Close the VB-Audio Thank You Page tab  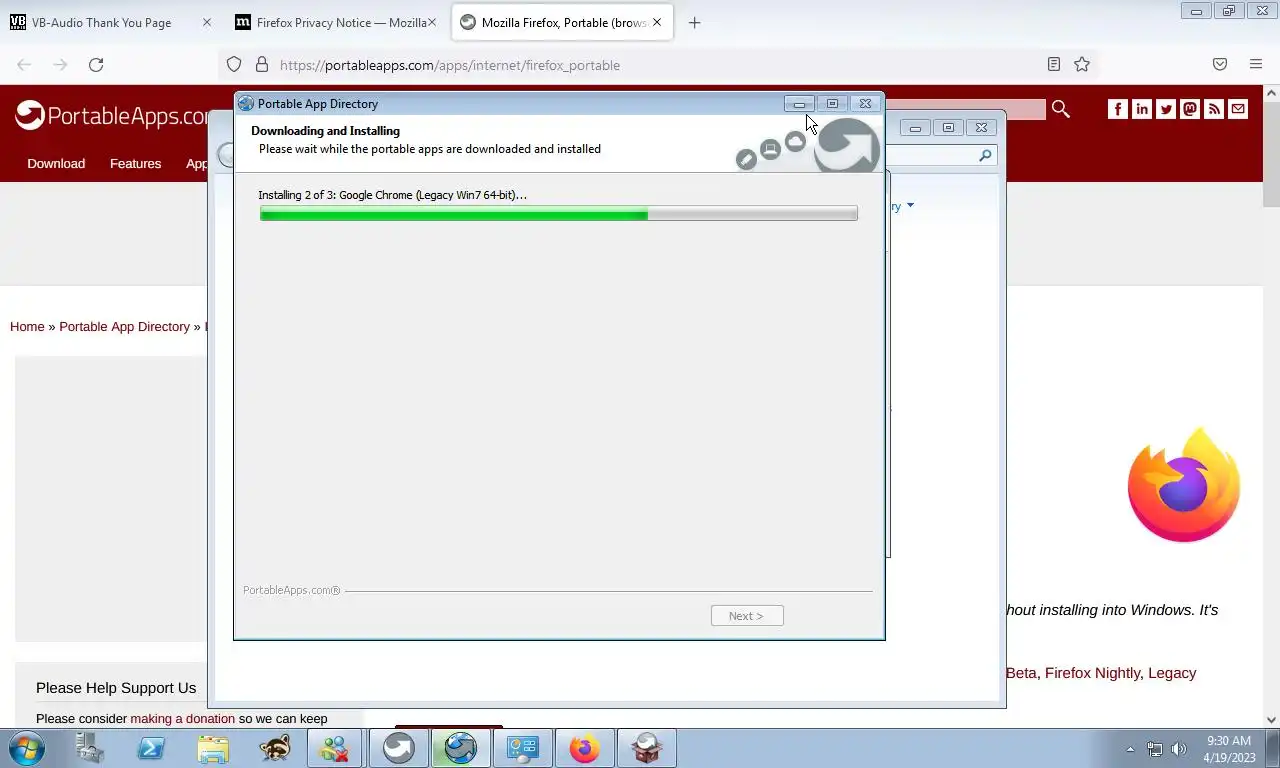pyautogui.click(x=207, y=22)
